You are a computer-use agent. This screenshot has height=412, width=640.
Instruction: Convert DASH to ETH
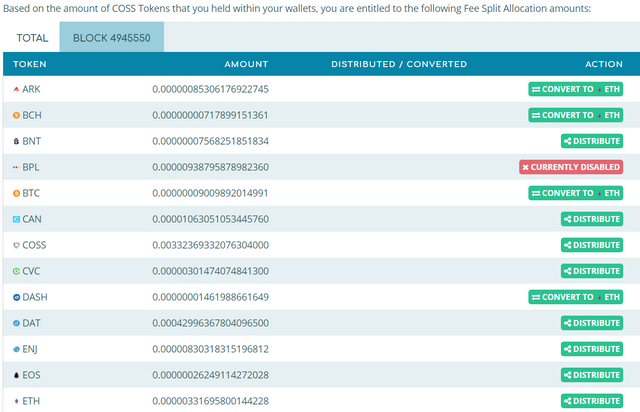coord(576,297)
